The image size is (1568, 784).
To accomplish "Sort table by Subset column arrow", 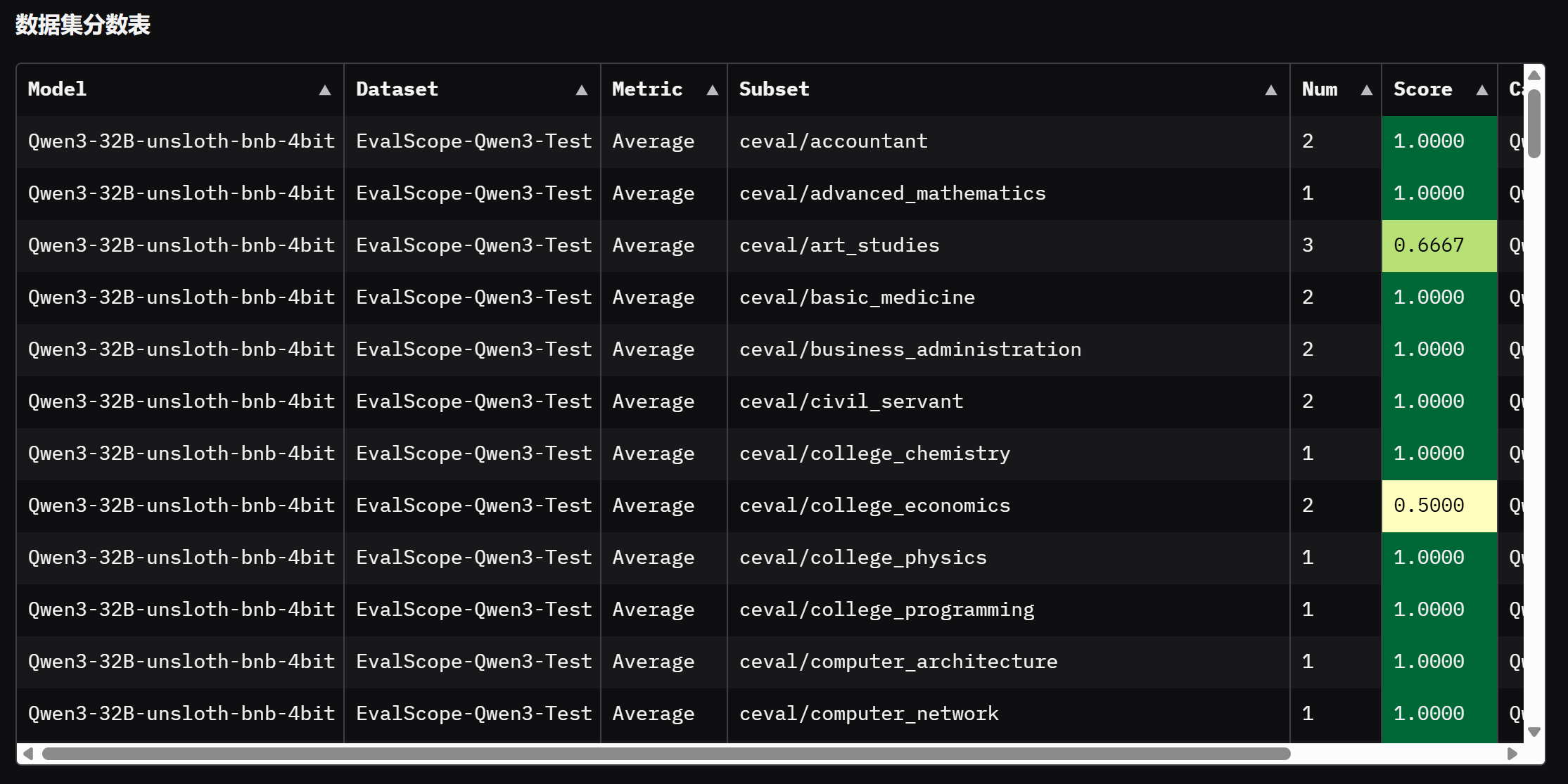I will (1270, 90).
